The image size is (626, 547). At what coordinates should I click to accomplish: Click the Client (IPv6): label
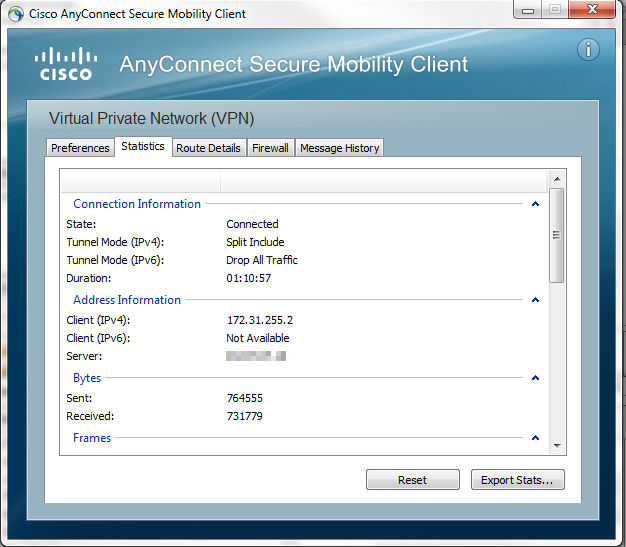point(98,338)
